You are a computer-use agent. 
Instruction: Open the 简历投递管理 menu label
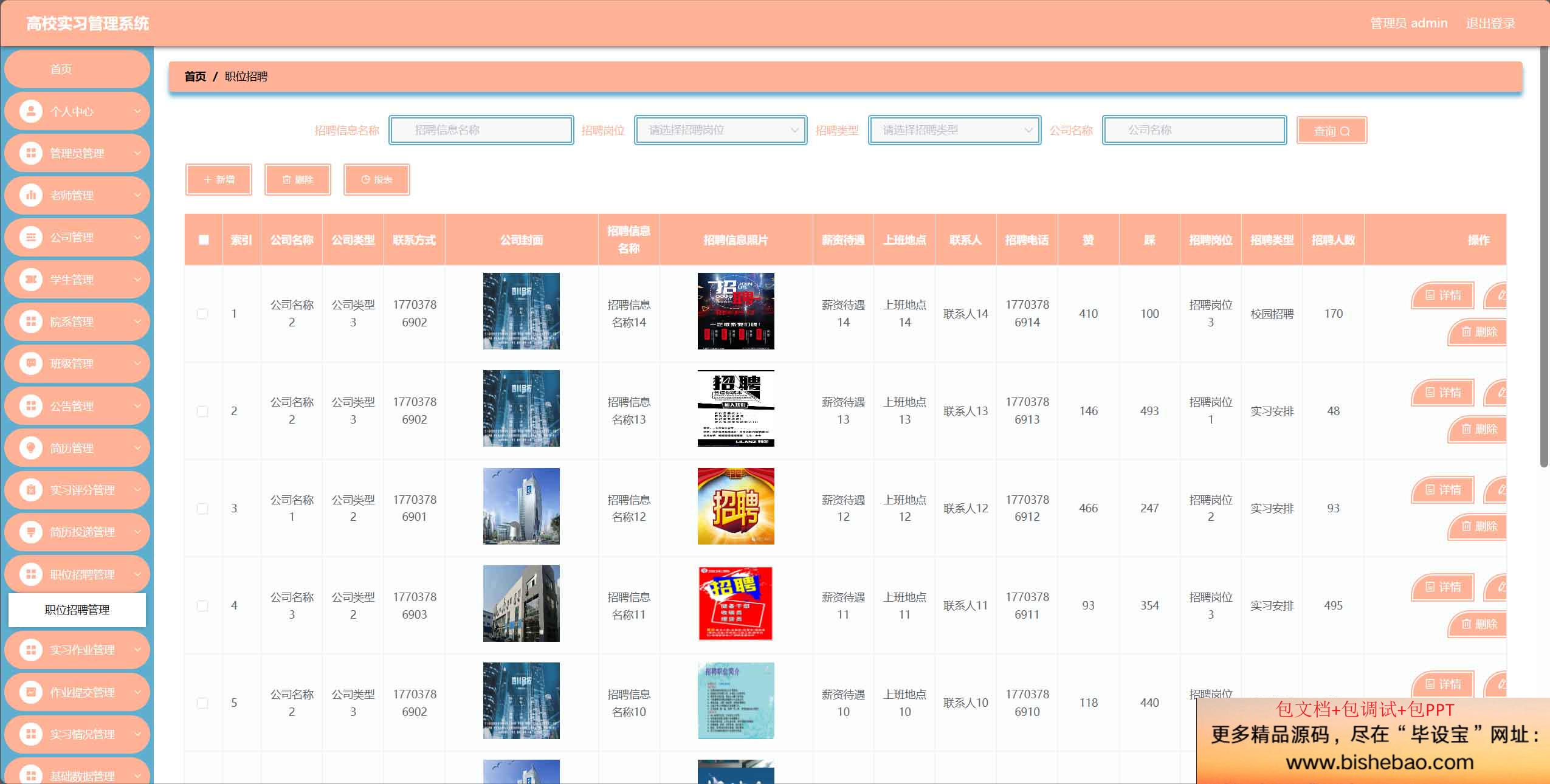[x=82, y=532]
